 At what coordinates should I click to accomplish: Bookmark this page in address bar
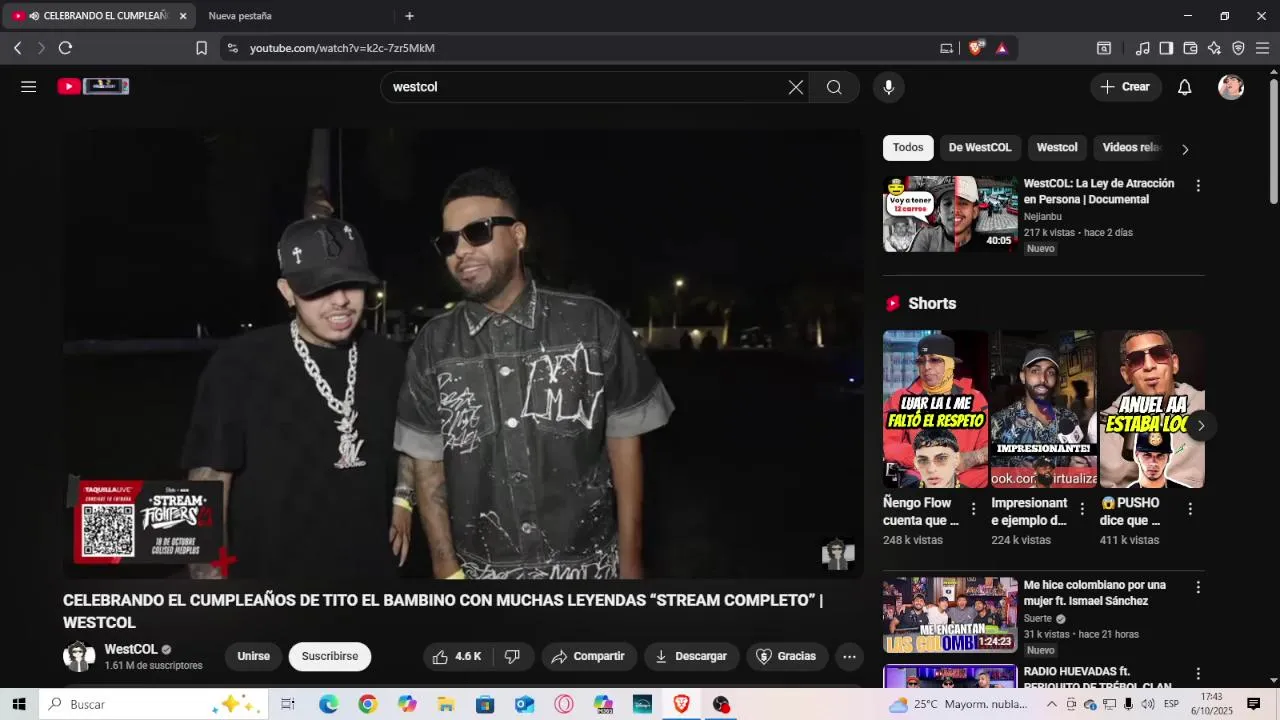(201, 48)
